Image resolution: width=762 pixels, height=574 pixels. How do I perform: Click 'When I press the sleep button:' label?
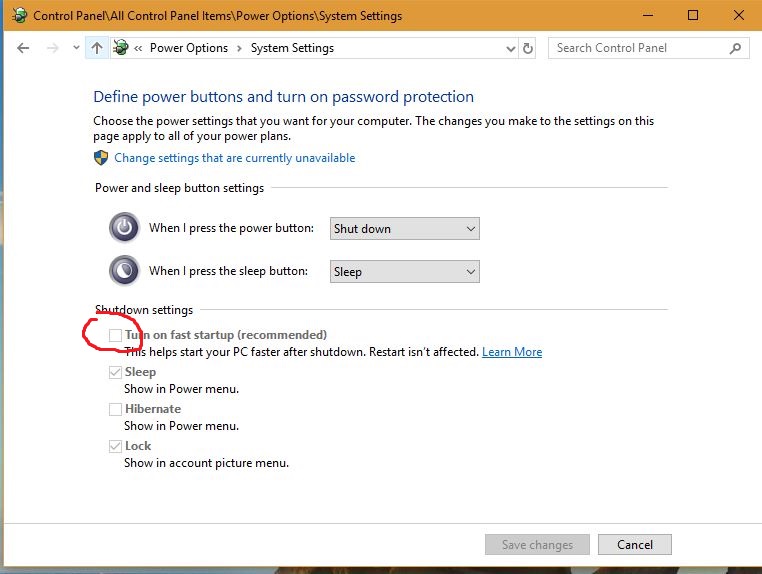tap(228, 271)
